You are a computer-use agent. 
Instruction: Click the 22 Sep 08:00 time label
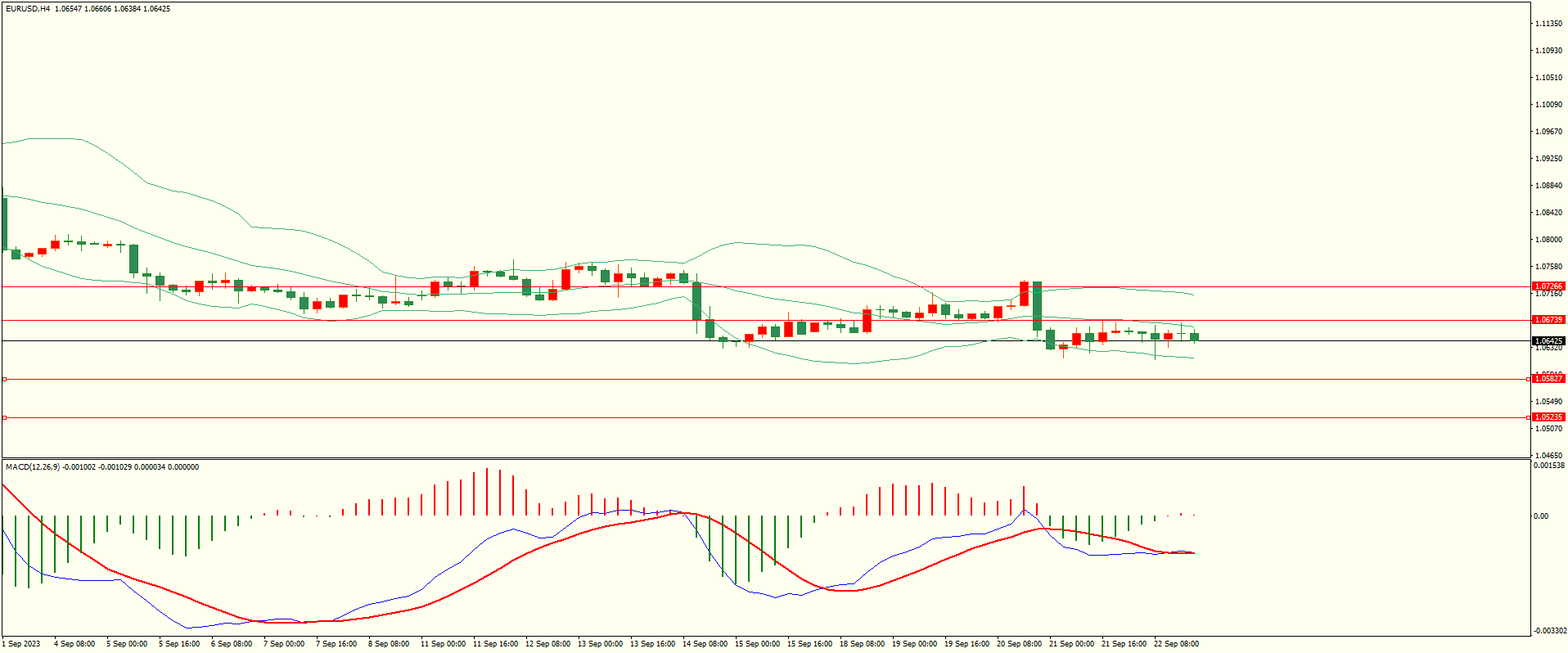[1176, 644]
